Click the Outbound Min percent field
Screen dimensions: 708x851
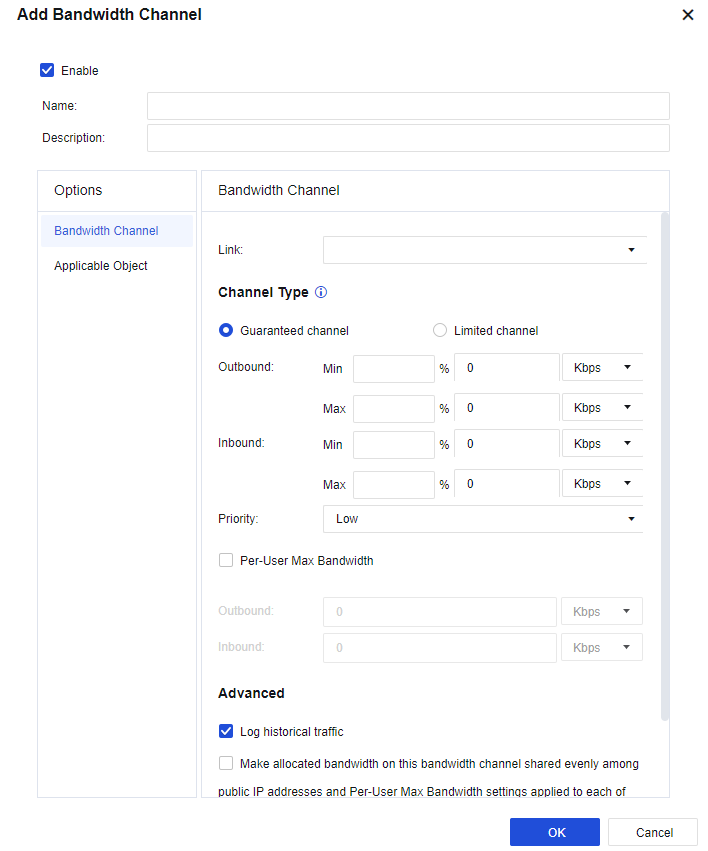[x=393, y=368]
